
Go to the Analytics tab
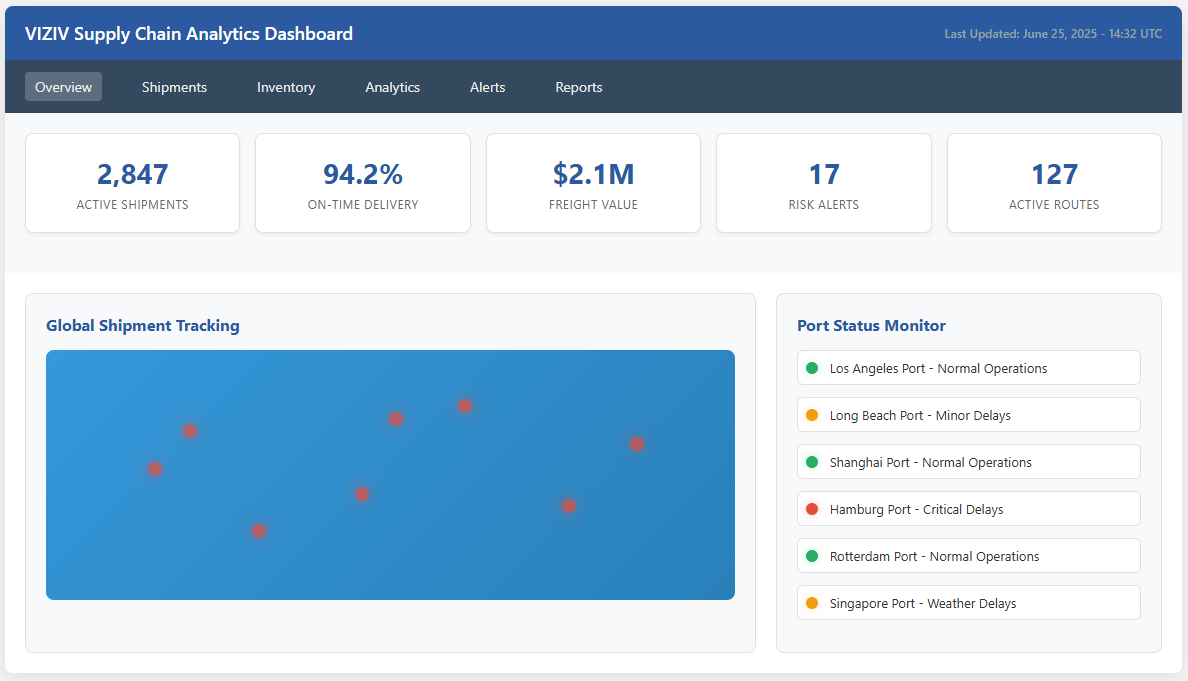[x=392, y=87]
